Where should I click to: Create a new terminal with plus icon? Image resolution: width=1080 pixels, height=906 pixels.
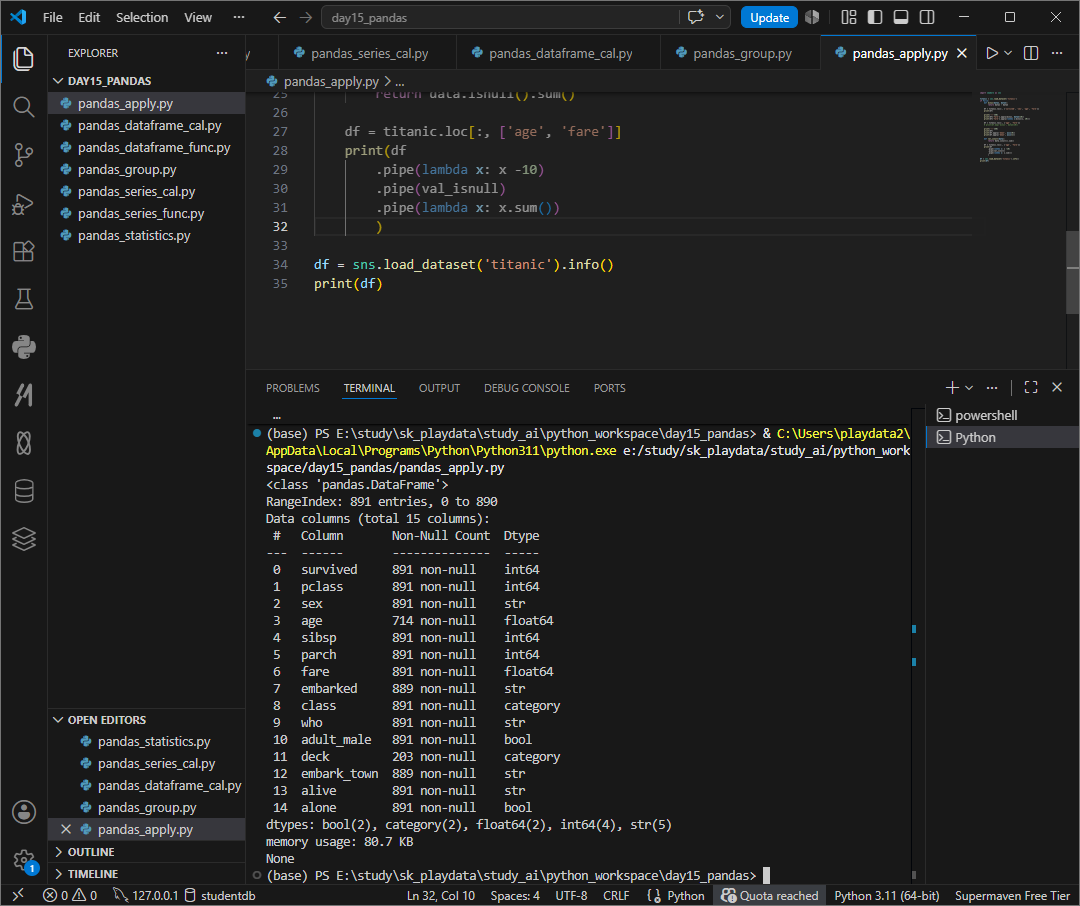point(952,388)
